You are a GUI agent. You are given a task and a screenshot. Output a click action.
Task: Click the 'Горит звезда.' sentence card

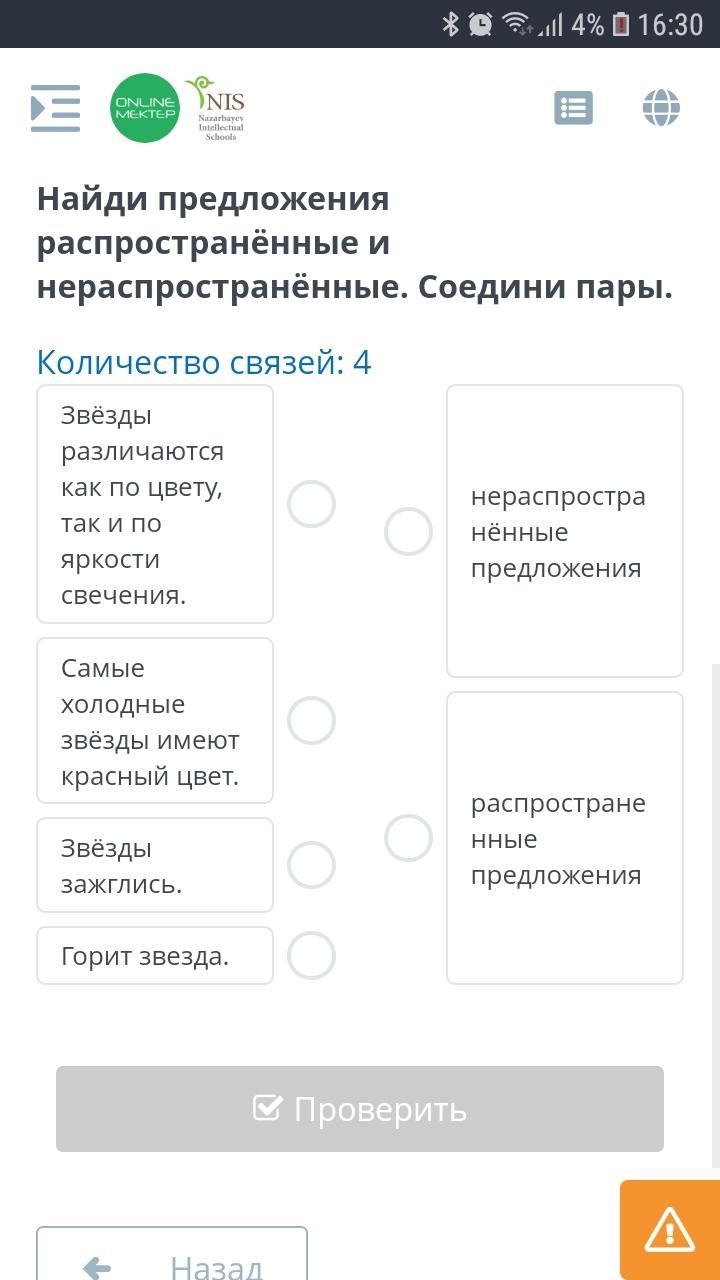pyautogui.click(x=155, y=956)
